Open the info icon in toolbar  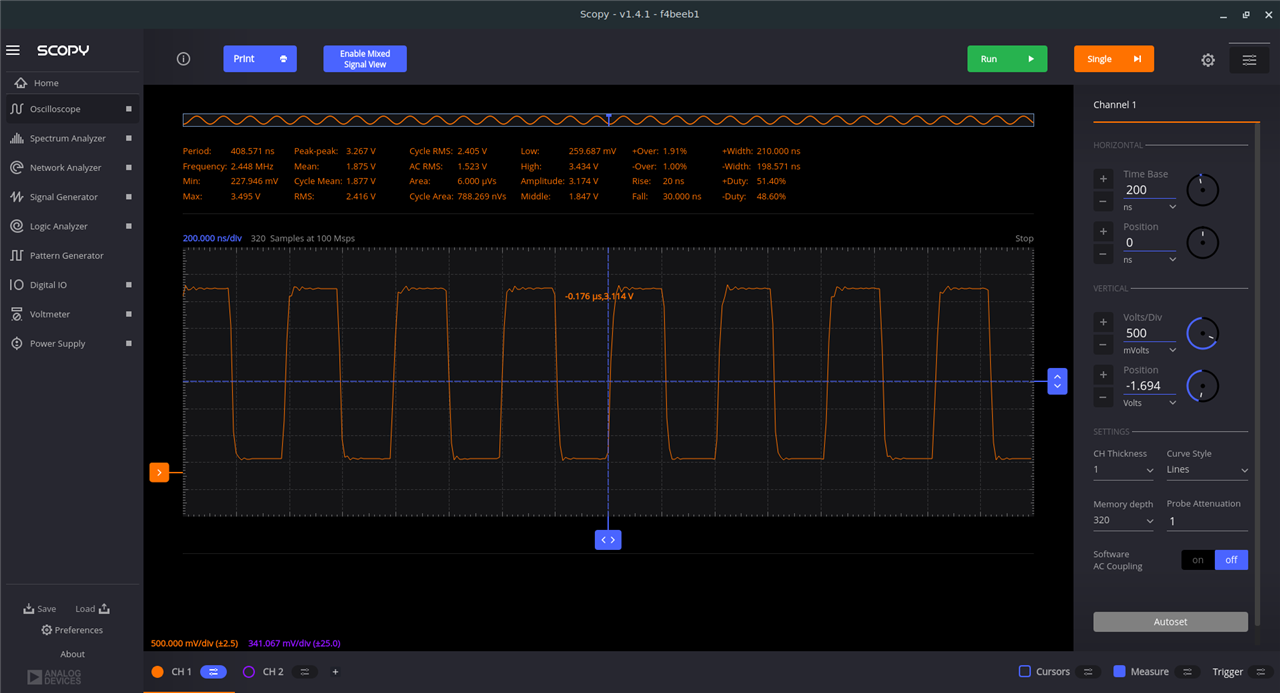pyautogui.click(x=183, y=59)
